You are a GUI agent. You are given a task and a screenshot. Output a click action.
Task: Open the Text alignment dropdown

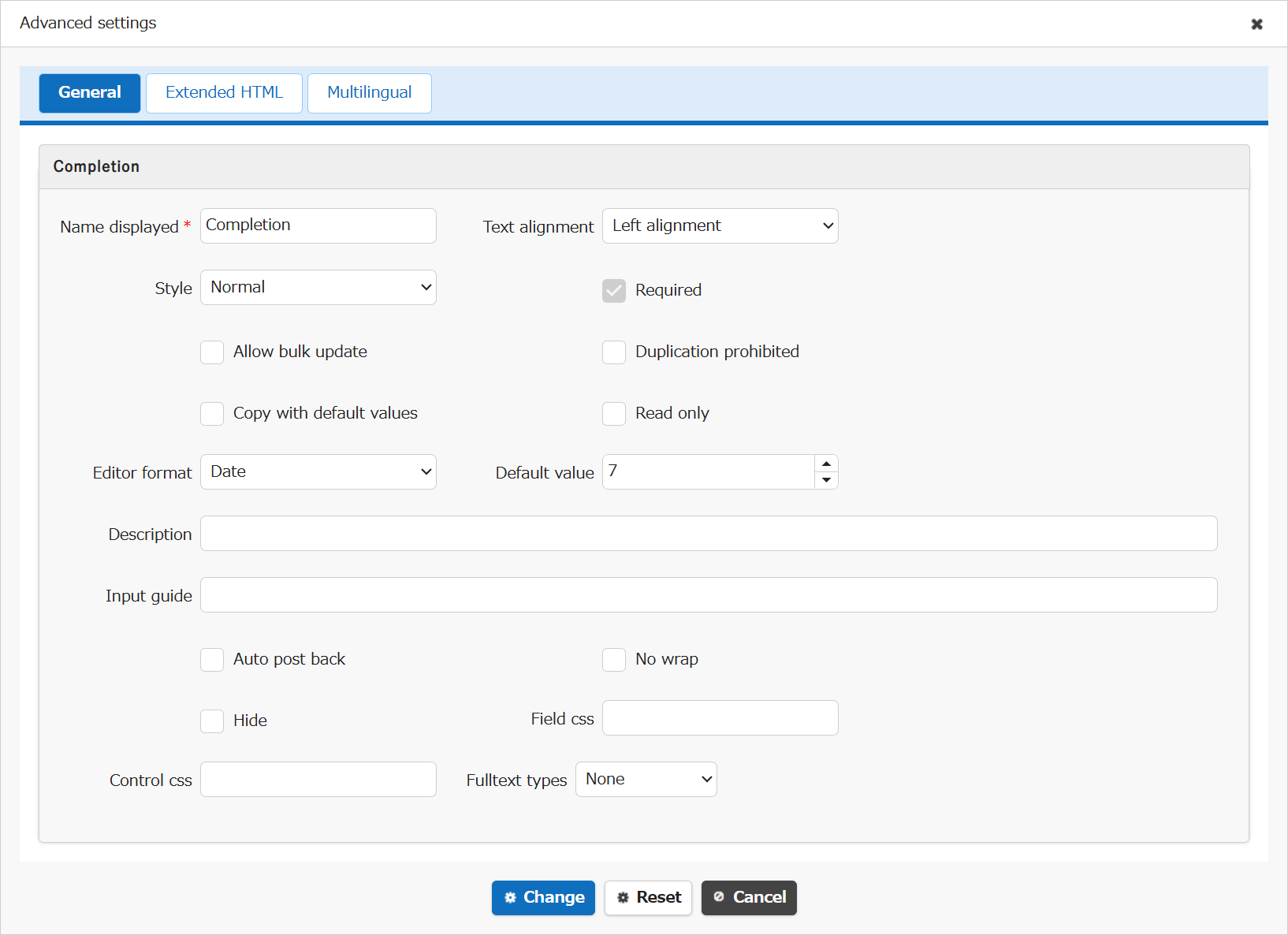(720, 225)
